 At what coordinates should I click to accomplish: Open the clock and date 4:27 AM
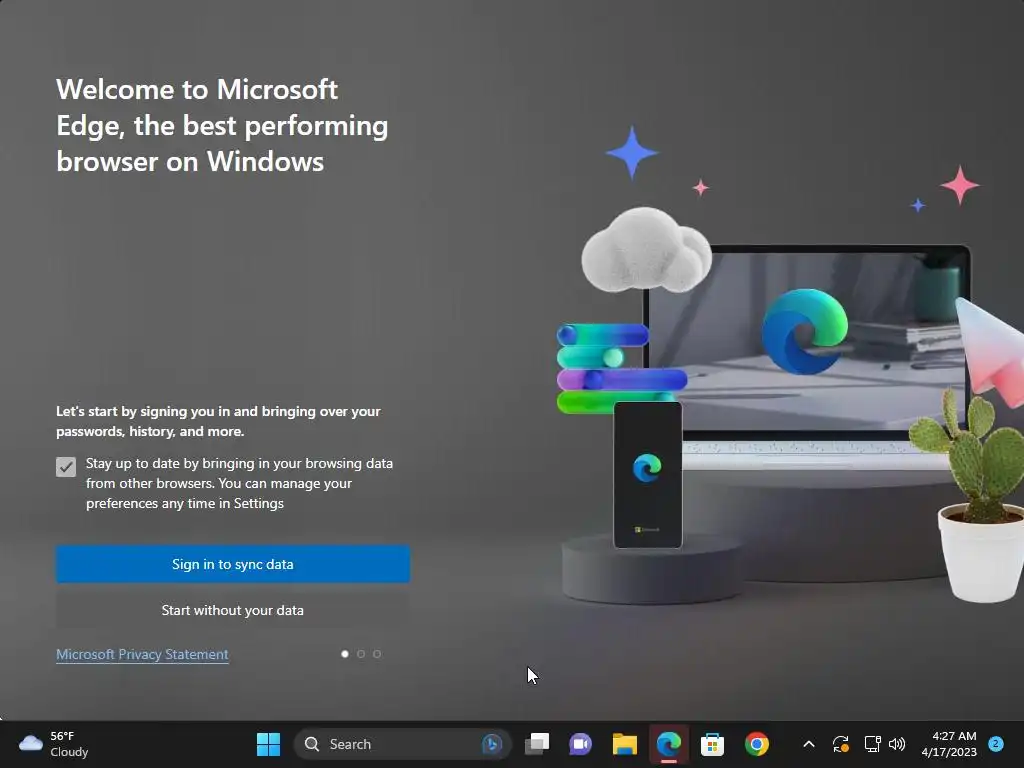pos(949,744)
